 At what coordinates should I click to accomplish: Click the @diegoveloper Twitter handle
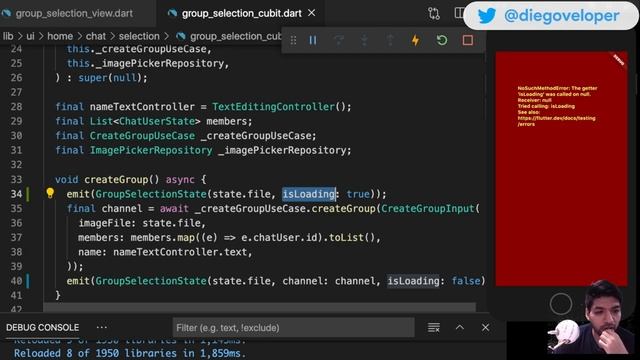point(562,16)
